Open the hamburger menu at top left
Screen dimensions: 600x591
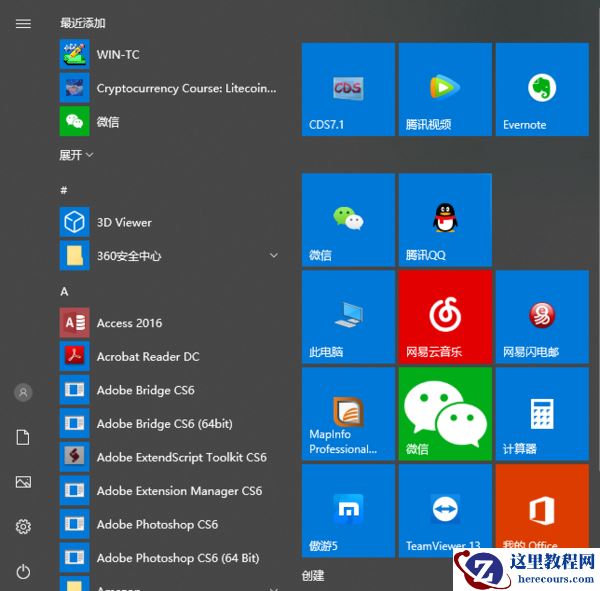[23, 24]
